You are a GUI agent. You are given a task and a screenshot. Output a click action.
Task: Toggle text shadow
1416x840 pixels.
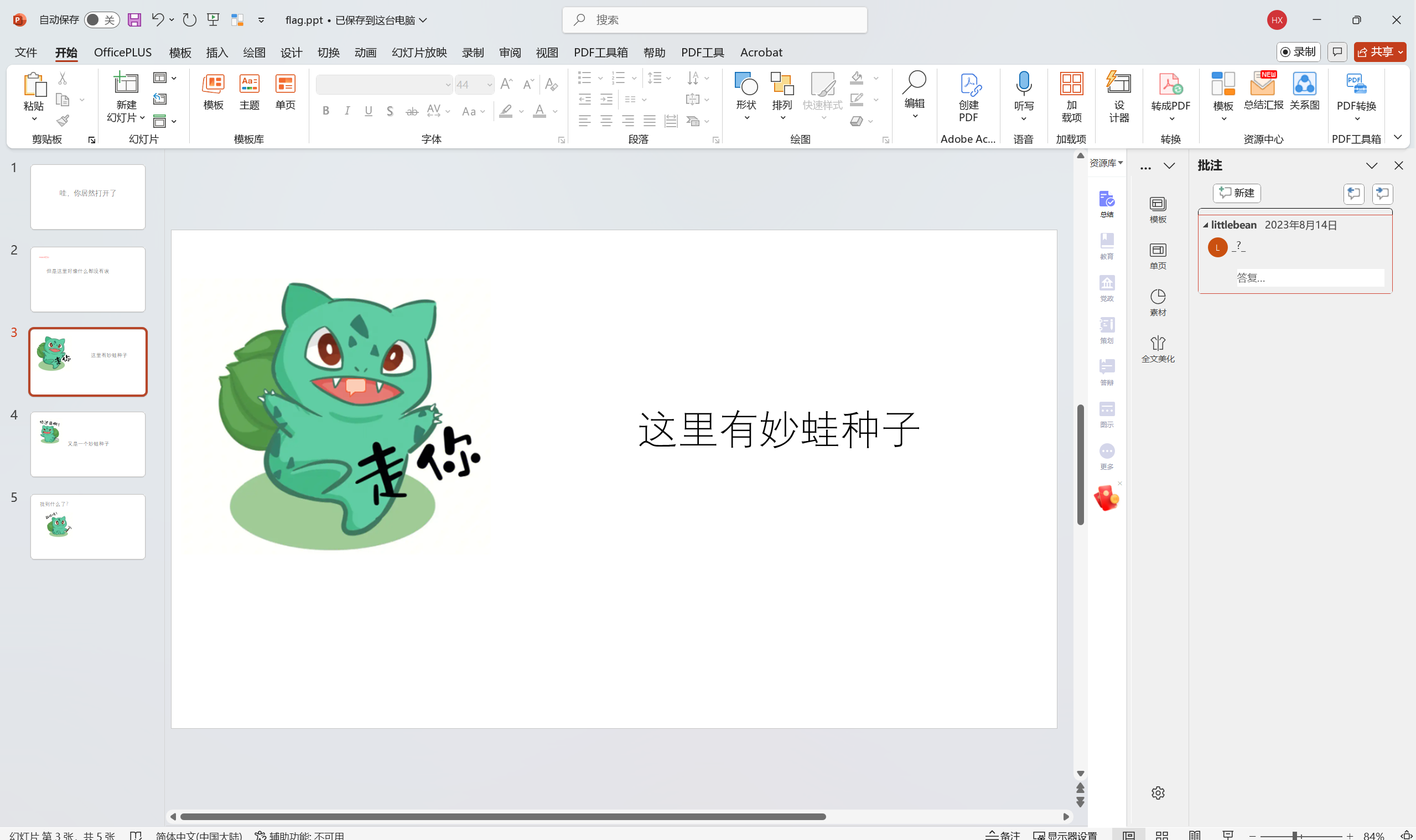(x=390, y=111)
